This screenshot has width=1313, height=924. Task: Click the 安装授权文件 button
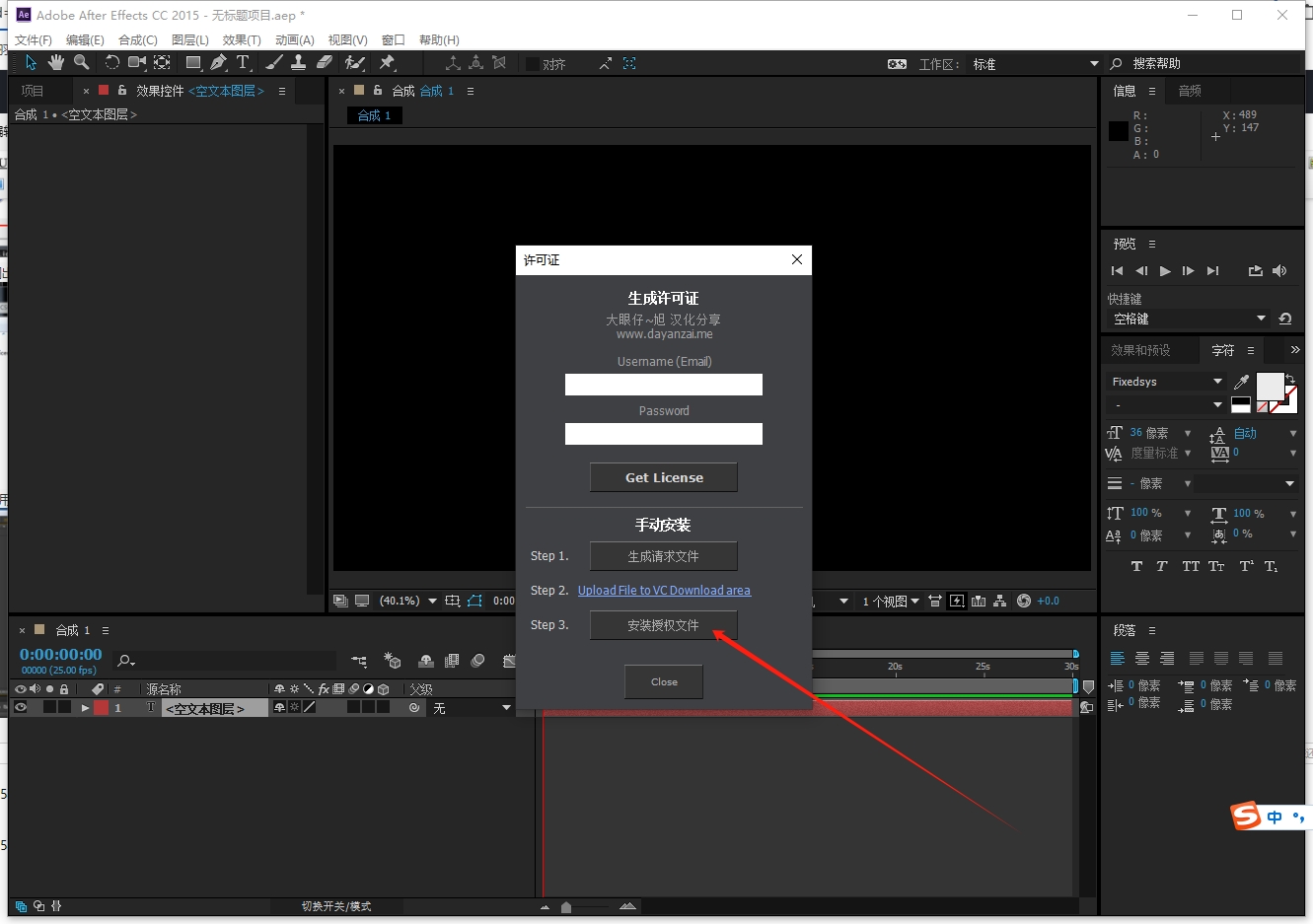(664, 625)
